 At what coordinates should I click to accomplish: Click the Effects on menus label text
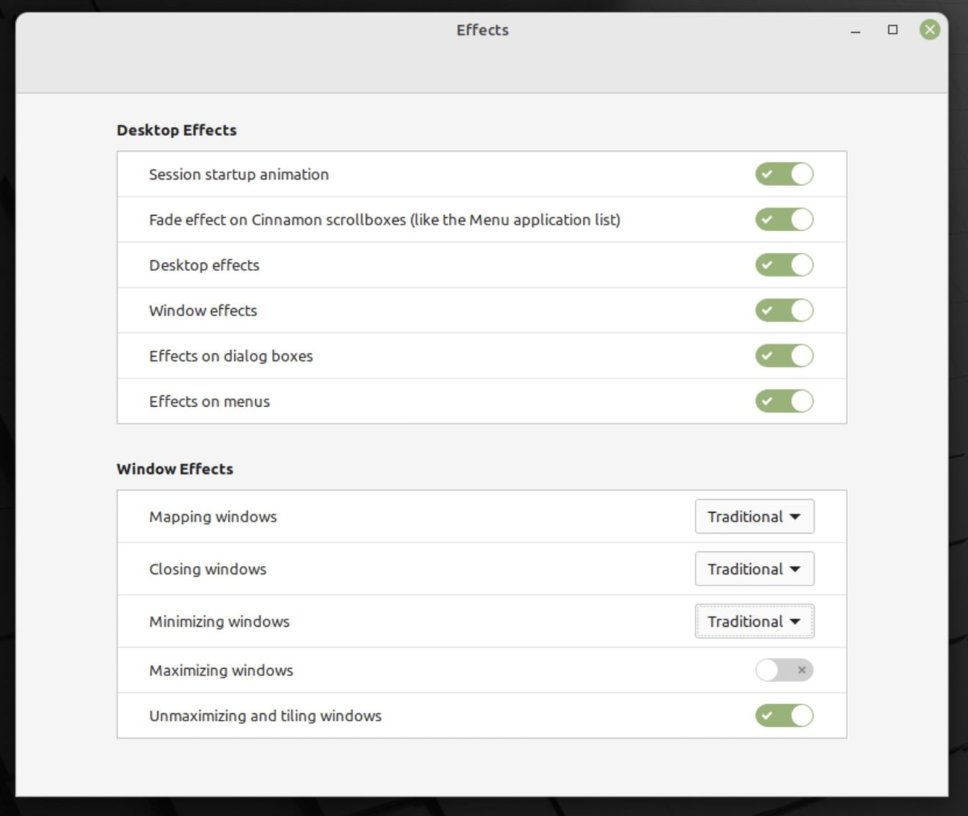tap(209, 402)
